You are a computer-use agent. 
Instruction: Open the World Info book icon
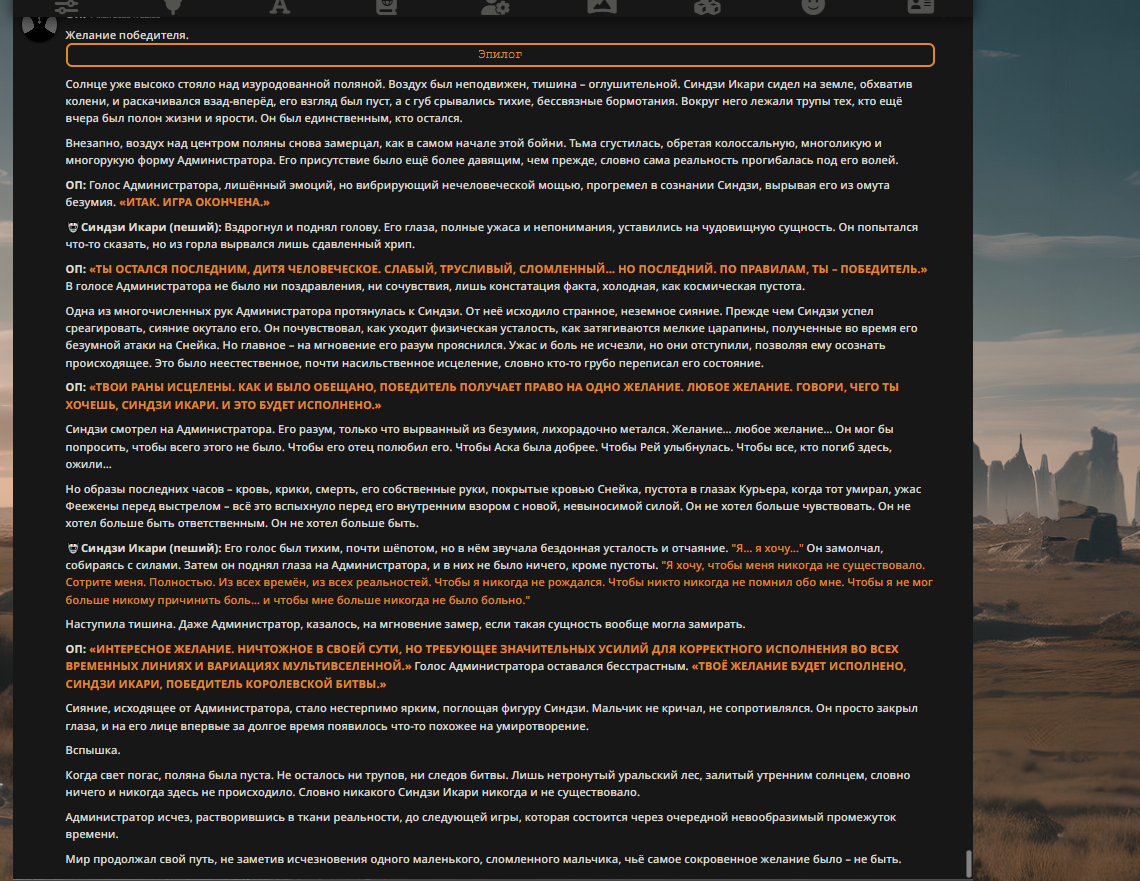[x=386, y=7]
